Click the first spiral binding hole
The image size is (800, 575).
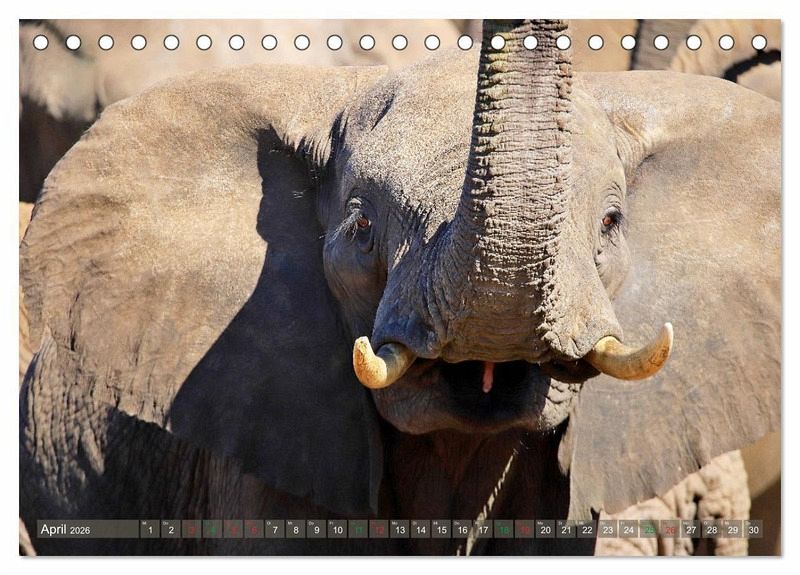pos(40,42)
